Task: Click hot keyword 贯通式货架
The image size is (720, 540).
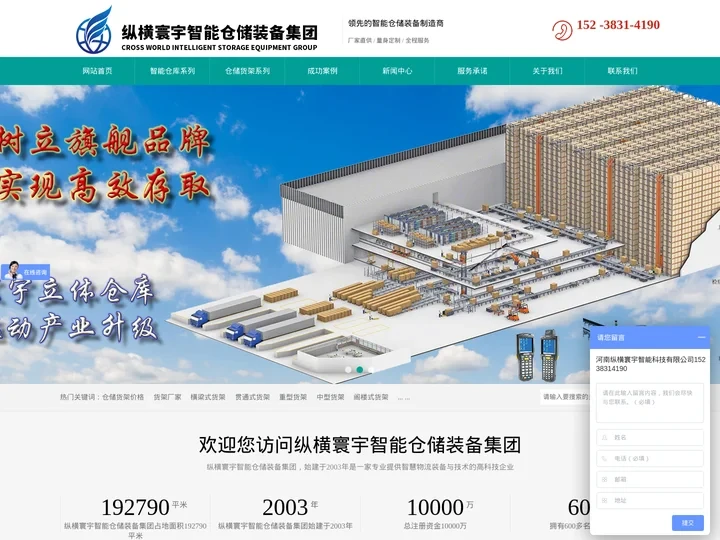Action: click(x=253, y=397)
